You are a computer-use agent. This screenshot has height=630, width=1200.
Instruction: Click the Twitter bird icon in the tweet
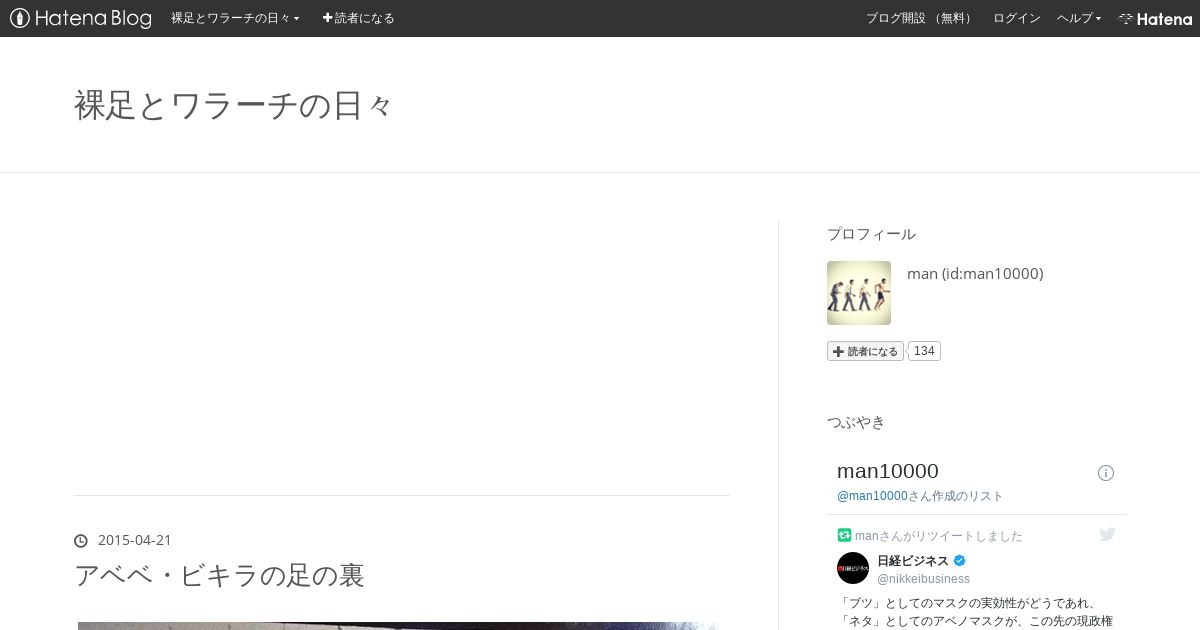[1107, 535]
